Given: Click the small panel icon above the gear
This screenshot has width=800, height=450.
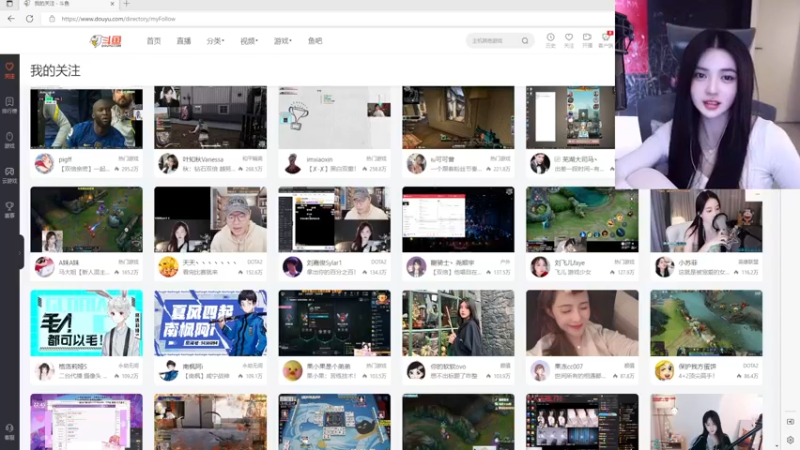Looking at the screenshot, I should pos(790,422).
